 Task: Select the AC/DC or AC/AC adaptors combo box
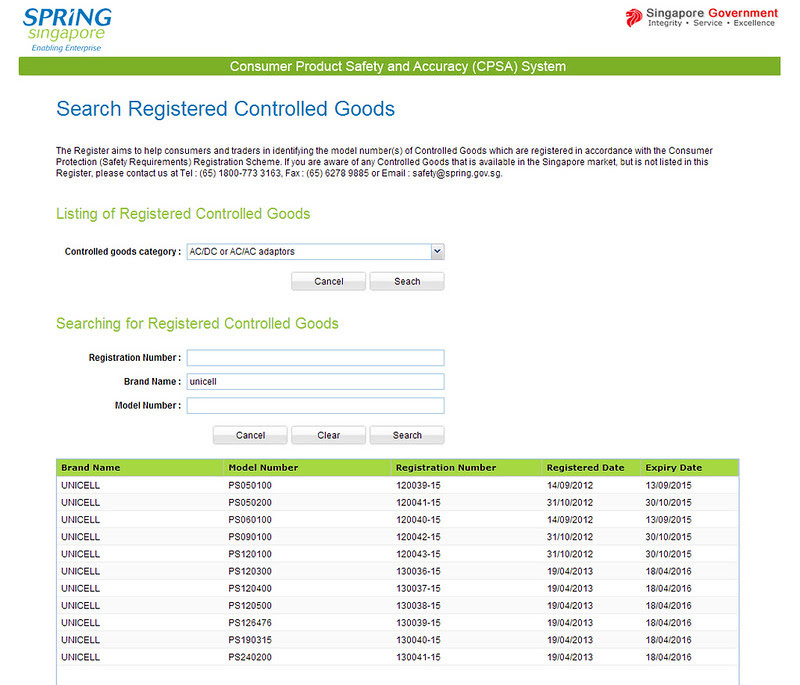click(x=315, y=251)
